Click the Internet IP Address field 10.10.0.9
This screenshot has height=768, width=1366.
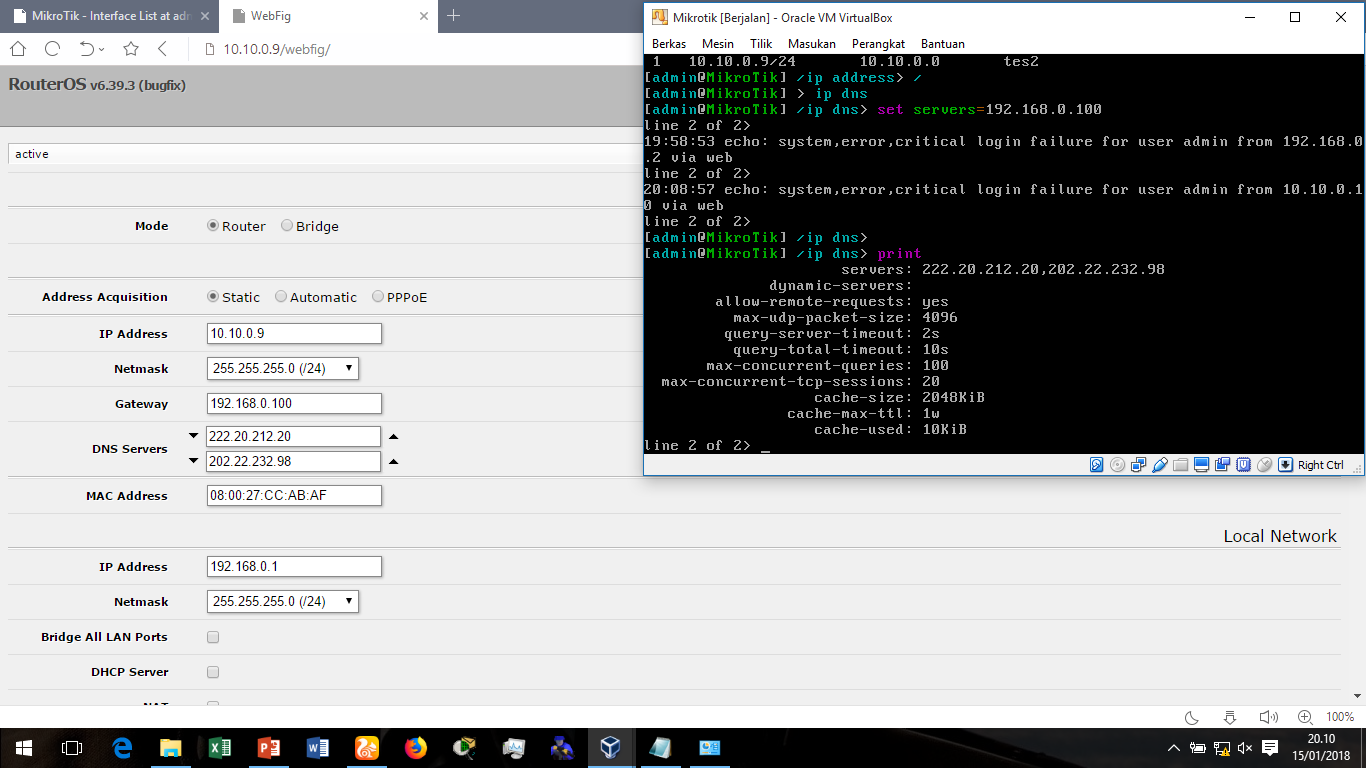[294, 334]
